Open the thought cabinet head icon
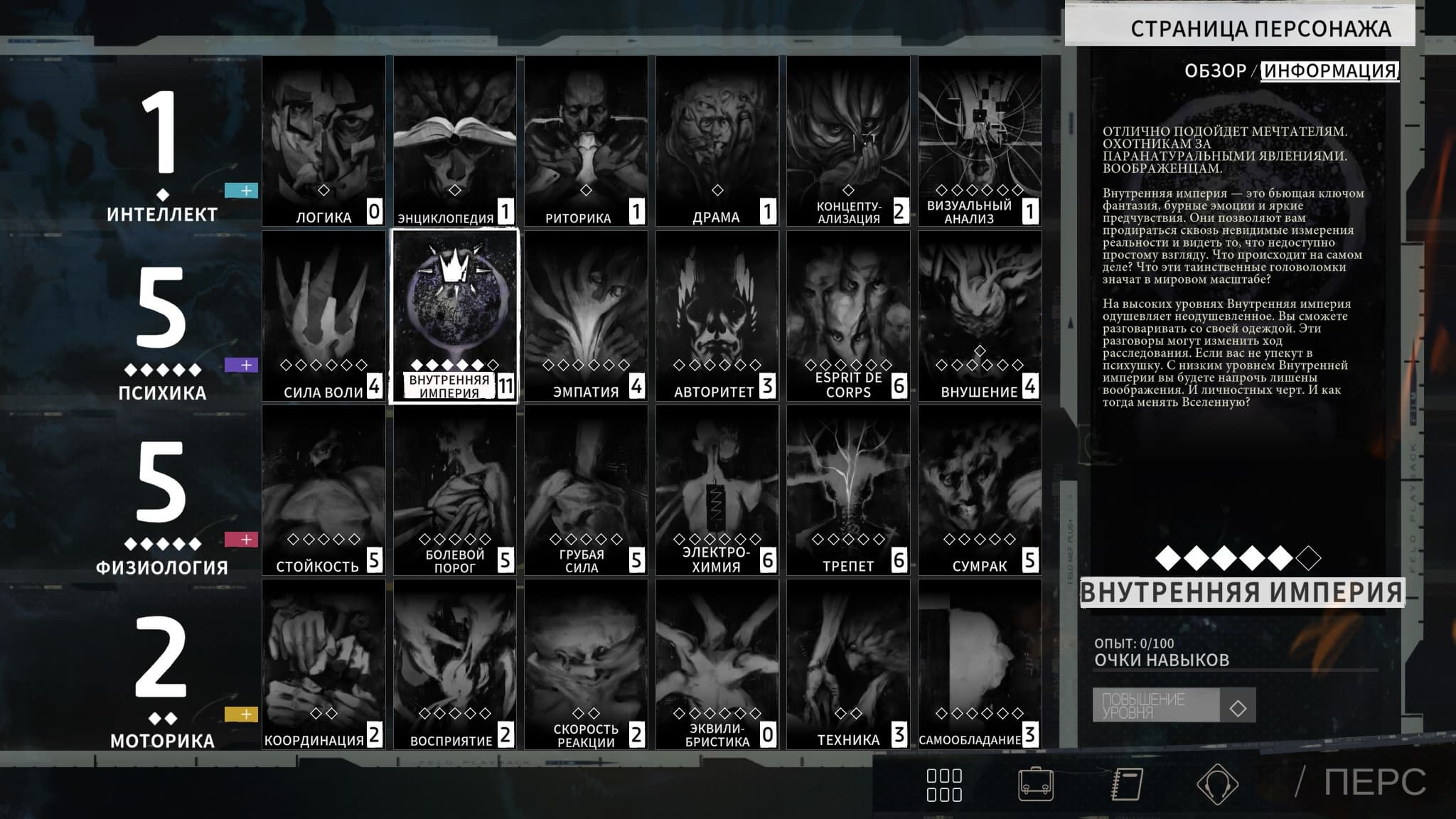Image resolution: width=1456 pixels, height=819 pixels. pyautogui.click(x=1217, y=784)
